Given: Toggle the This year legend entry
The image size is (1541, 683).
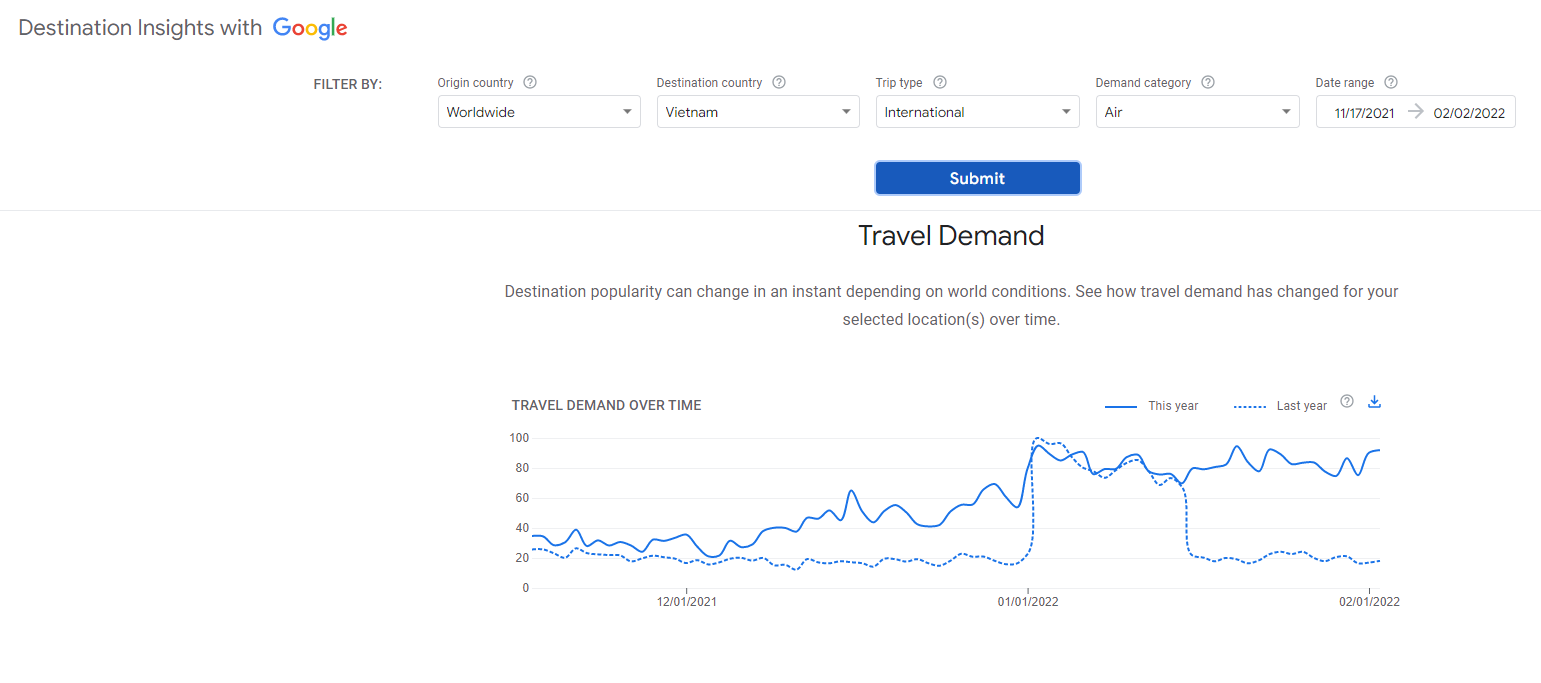Looking at the screenshot, I should 1152,406.
